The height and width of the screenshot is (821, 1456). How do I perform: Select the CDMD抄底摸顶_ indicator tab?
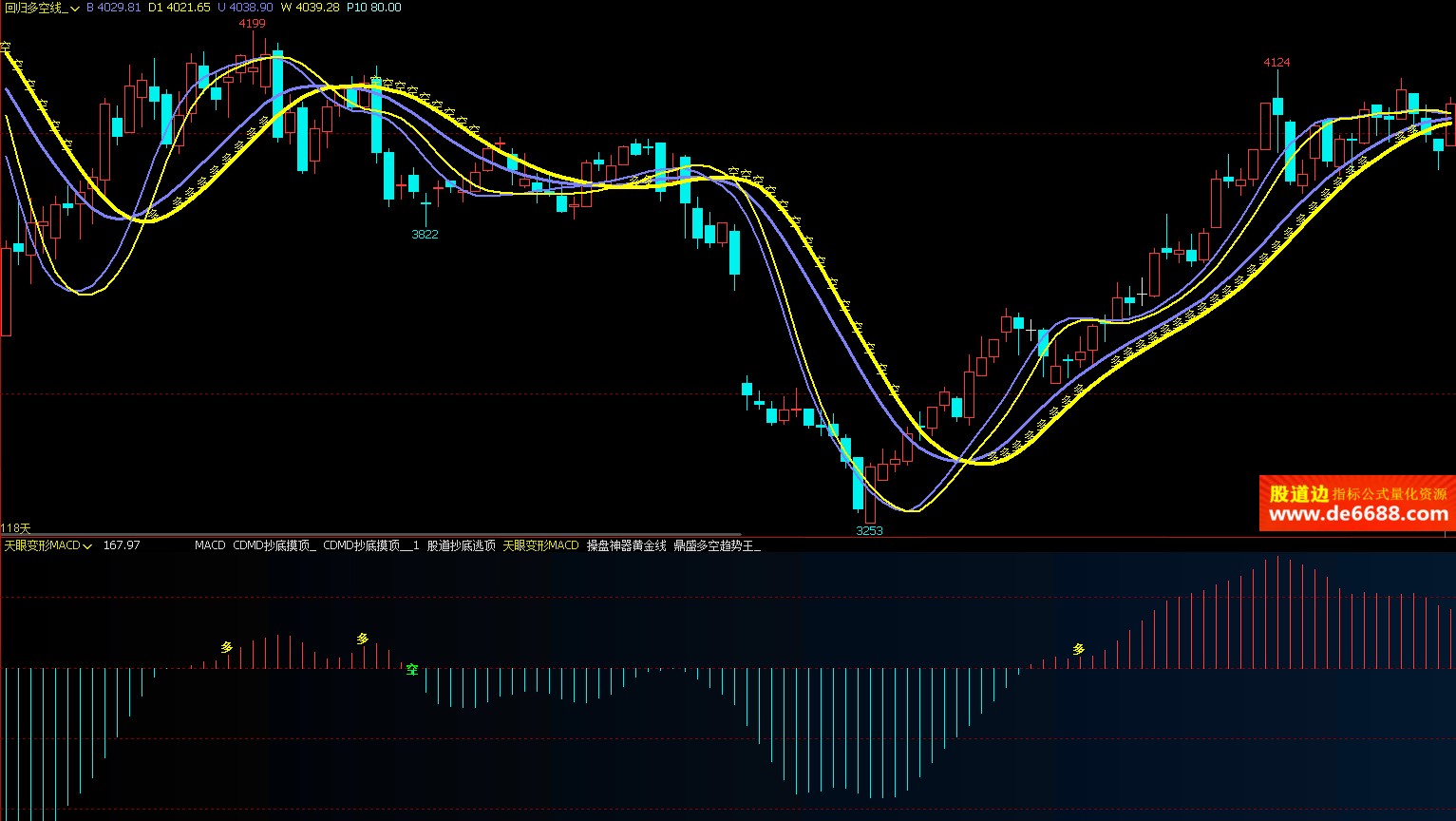point(274,545)
